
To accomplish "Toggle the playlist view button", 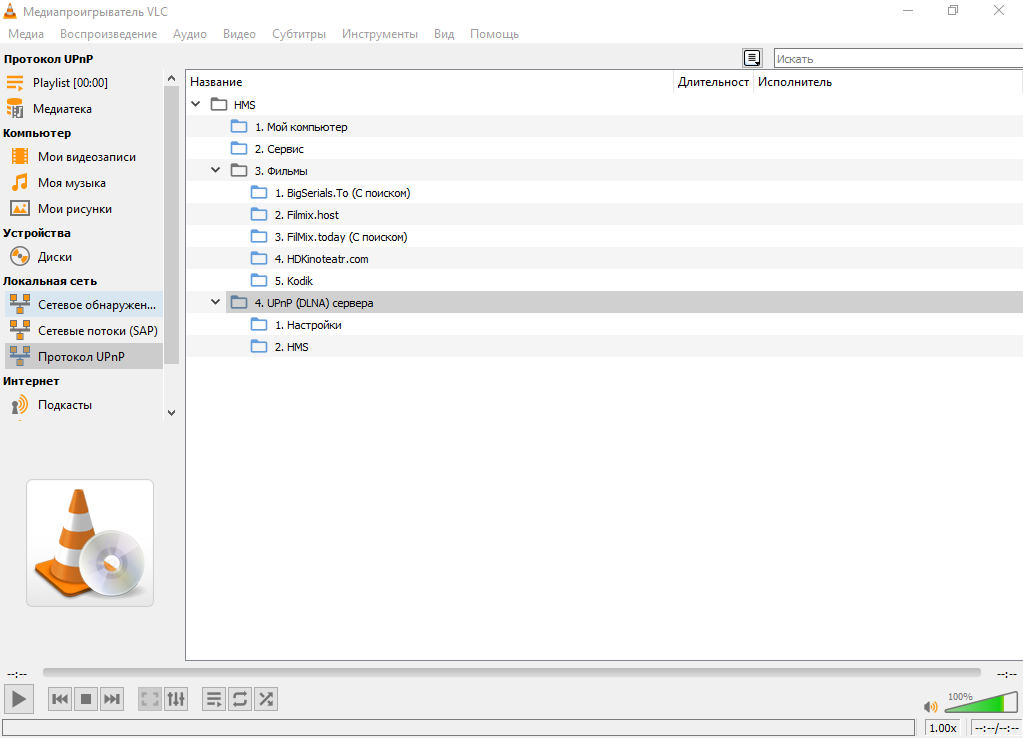I will pos(214,700).
